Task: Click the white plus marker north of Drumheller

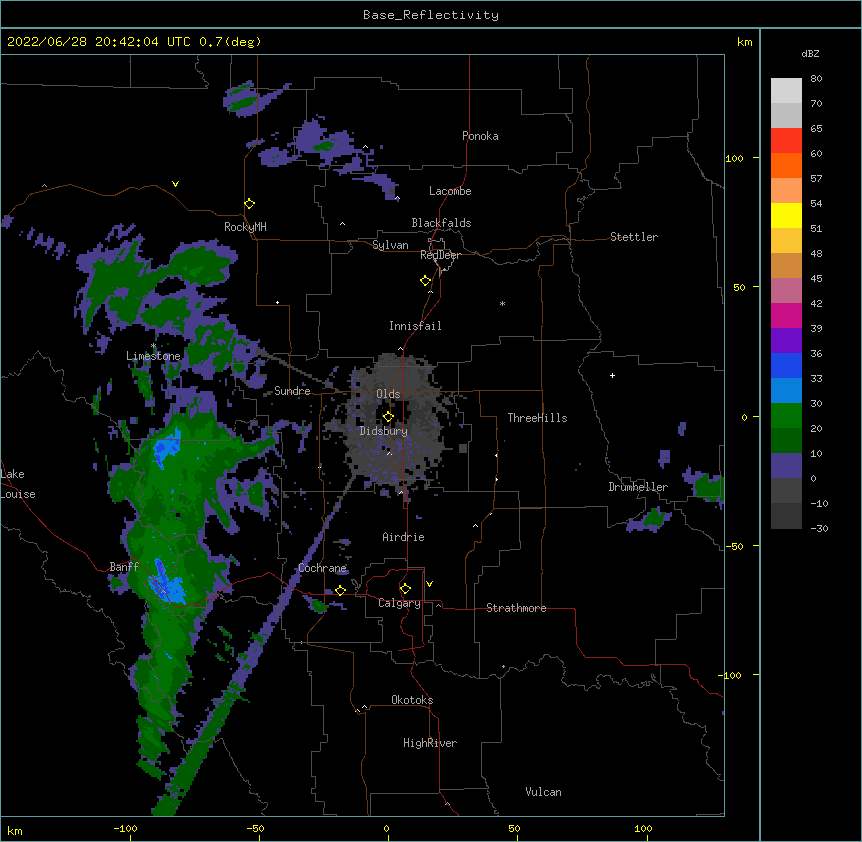Action: point(612,375)
